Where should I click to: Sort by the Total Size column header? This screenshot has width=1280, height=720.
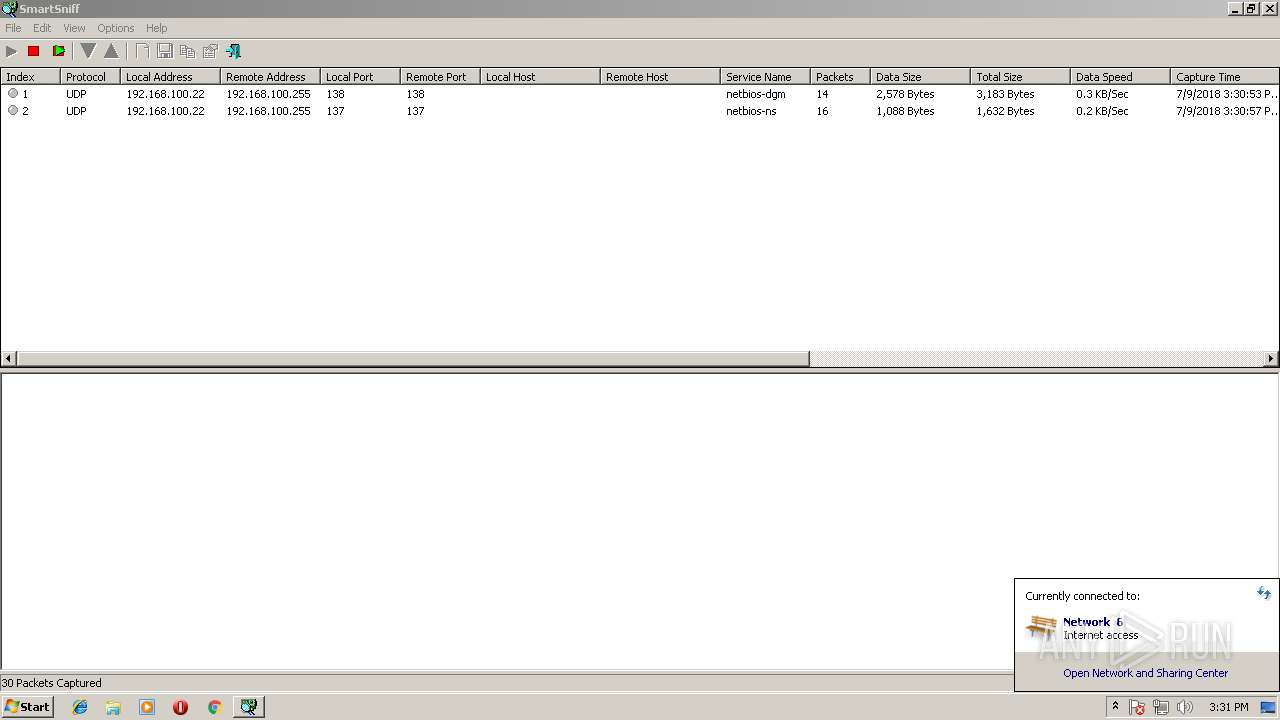1020,77
